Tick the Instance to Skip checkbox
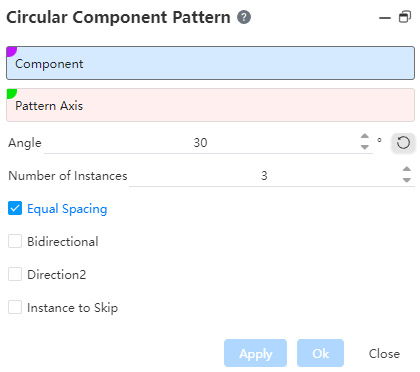Screen dimensions: 420x372 15,307
